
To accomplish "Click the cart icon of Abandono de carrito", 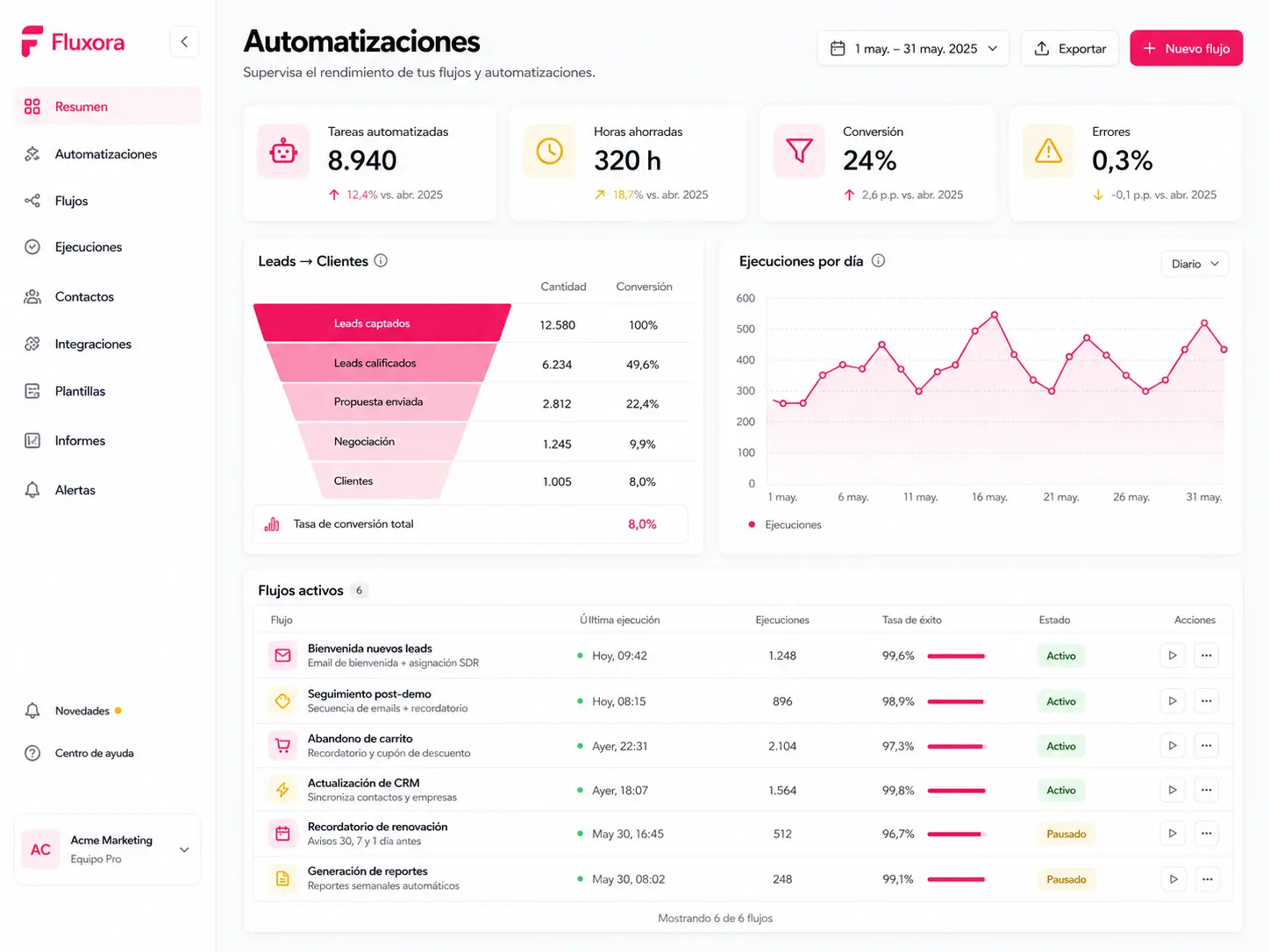I will pos(282,745).
